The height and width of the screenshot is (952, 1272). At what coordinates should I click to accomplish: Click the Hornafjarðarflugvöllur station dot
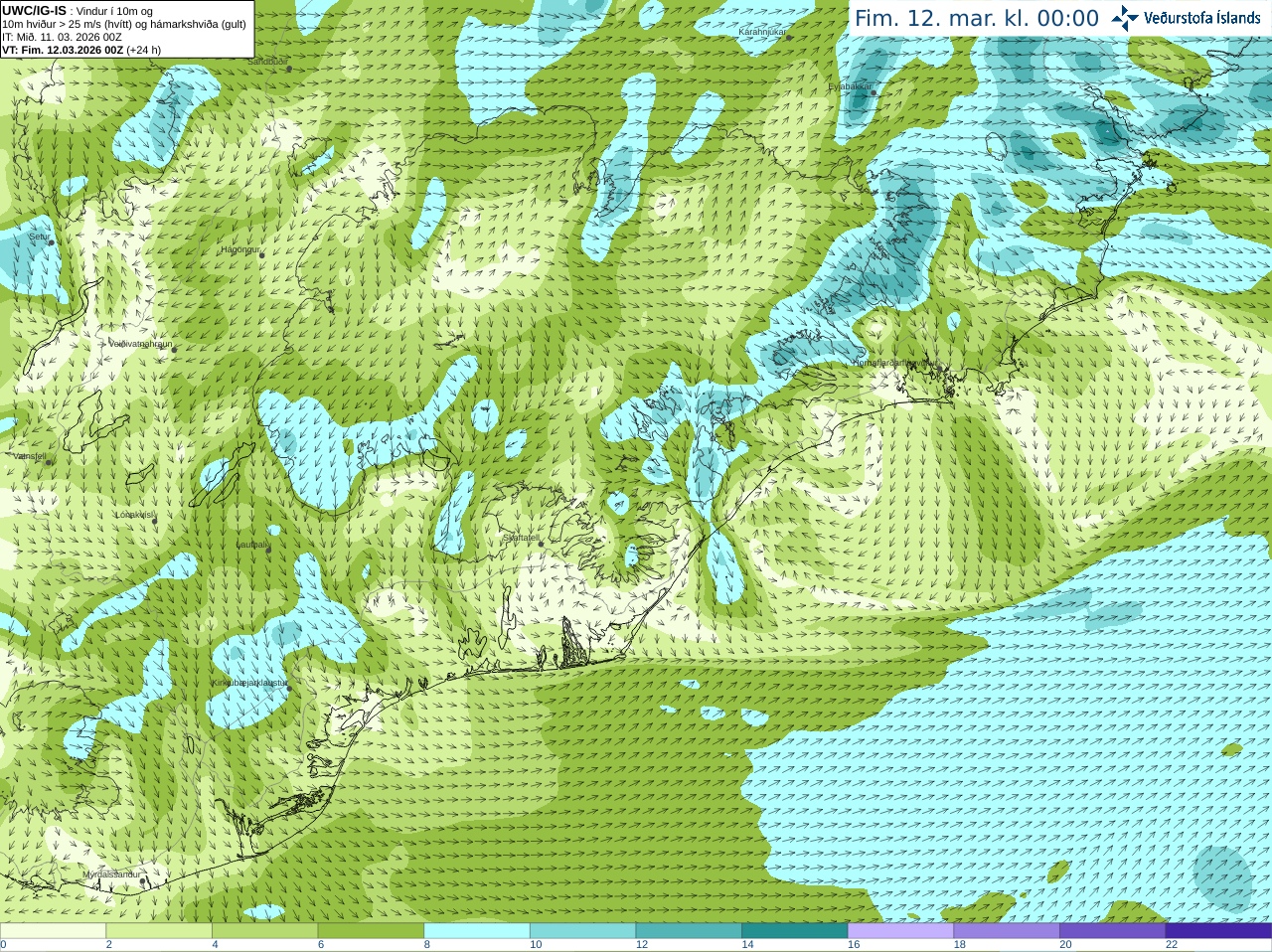pos(940,369)
